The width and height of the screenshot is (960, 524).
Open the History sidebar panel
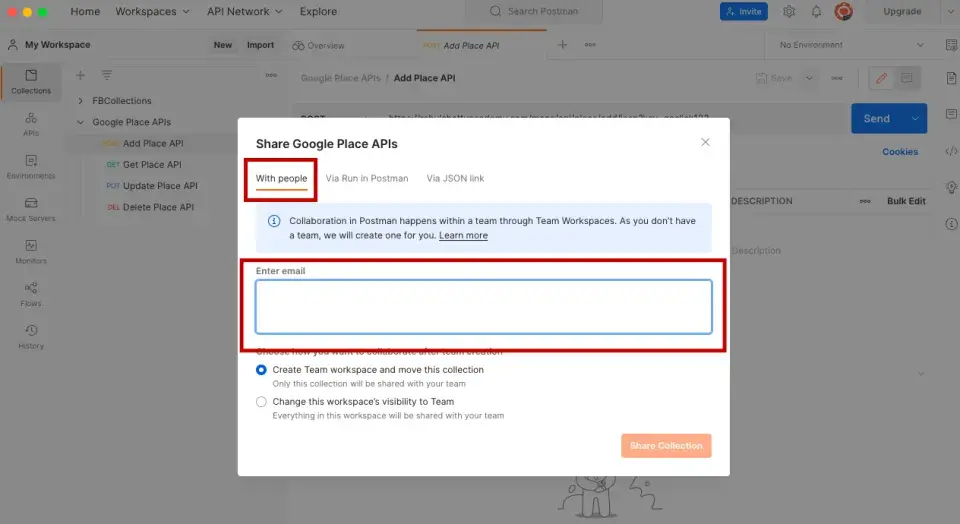click(x=31, y=337)
